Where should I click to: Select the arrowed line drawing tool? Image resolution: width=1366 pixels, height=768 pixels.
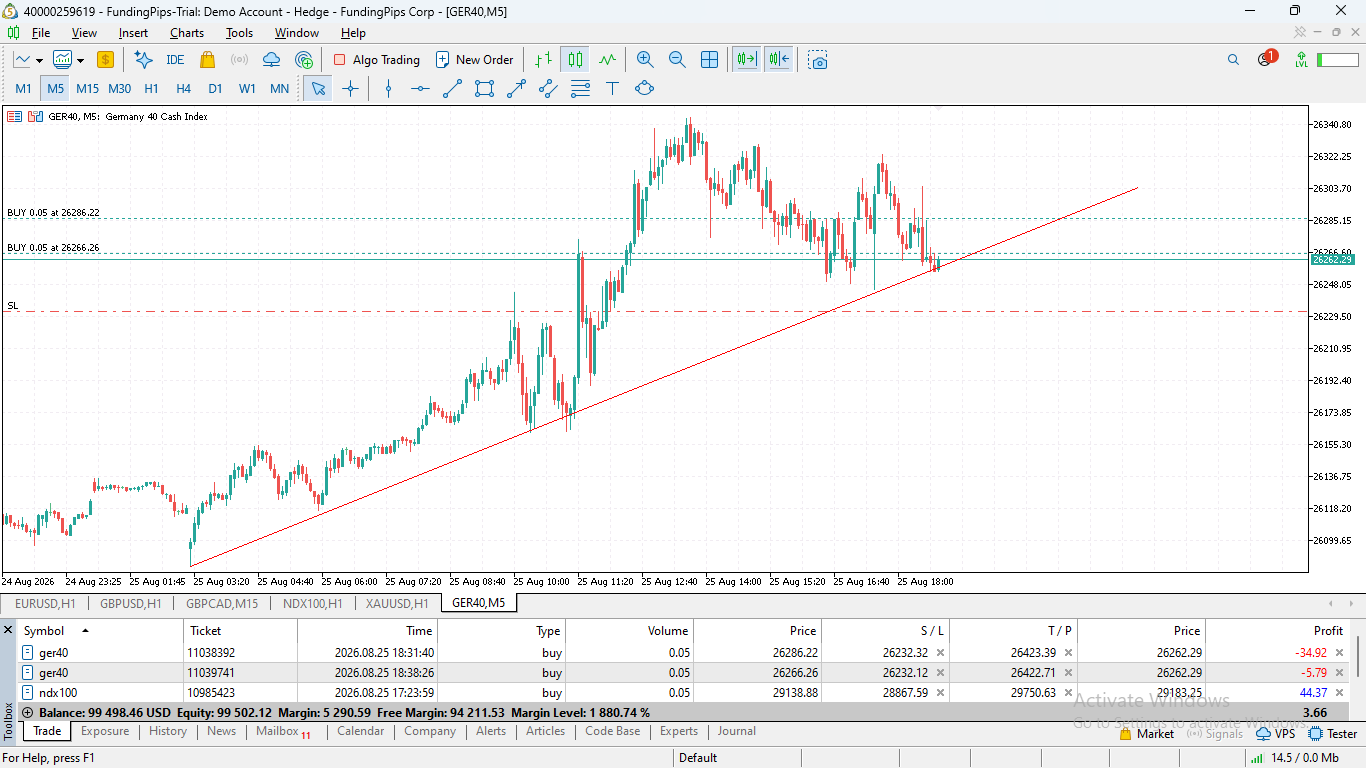click(516, 88)
